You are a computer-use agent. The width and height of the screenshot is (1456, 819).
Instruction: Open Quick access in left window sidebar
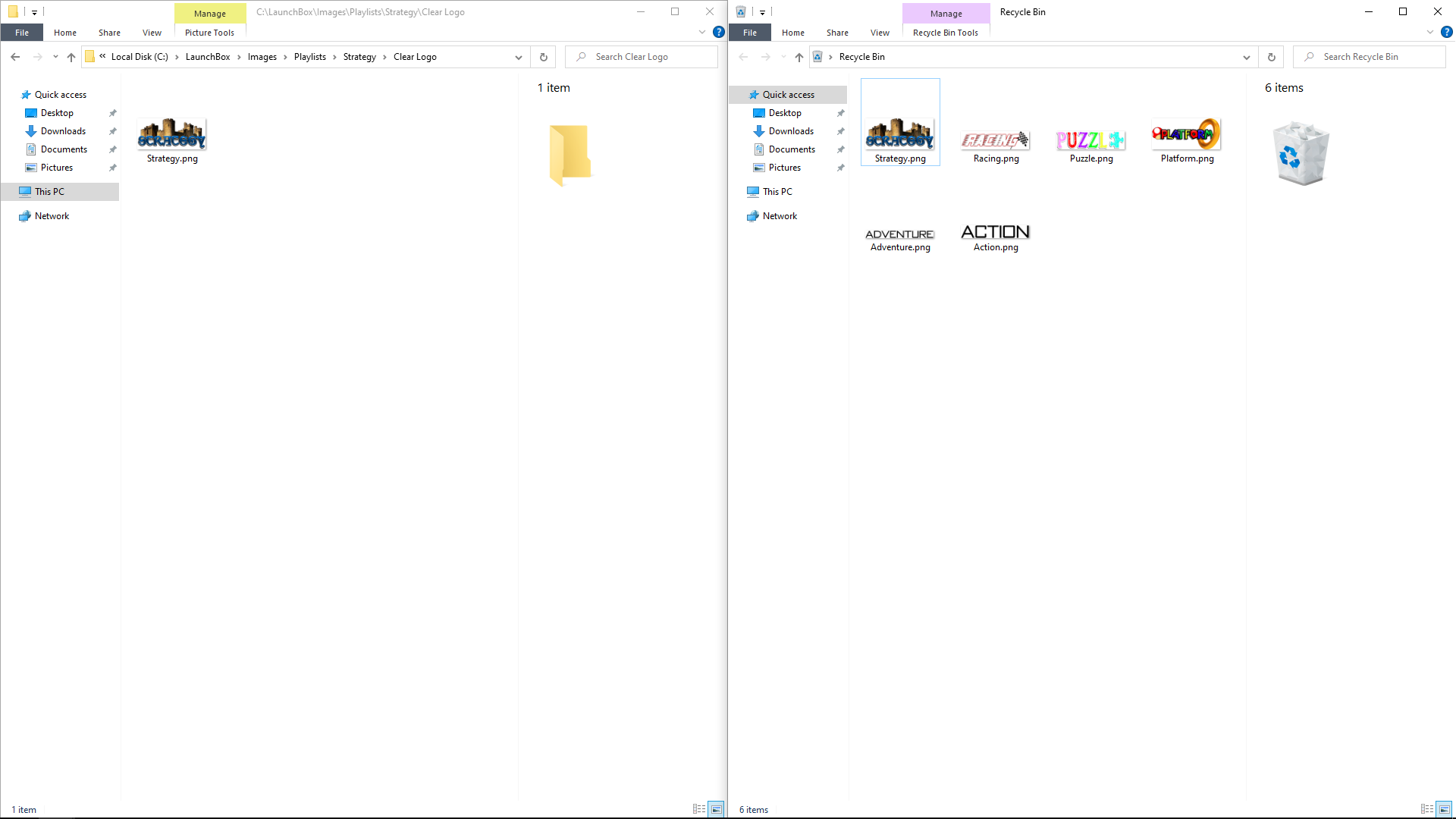tap(60, 95)
